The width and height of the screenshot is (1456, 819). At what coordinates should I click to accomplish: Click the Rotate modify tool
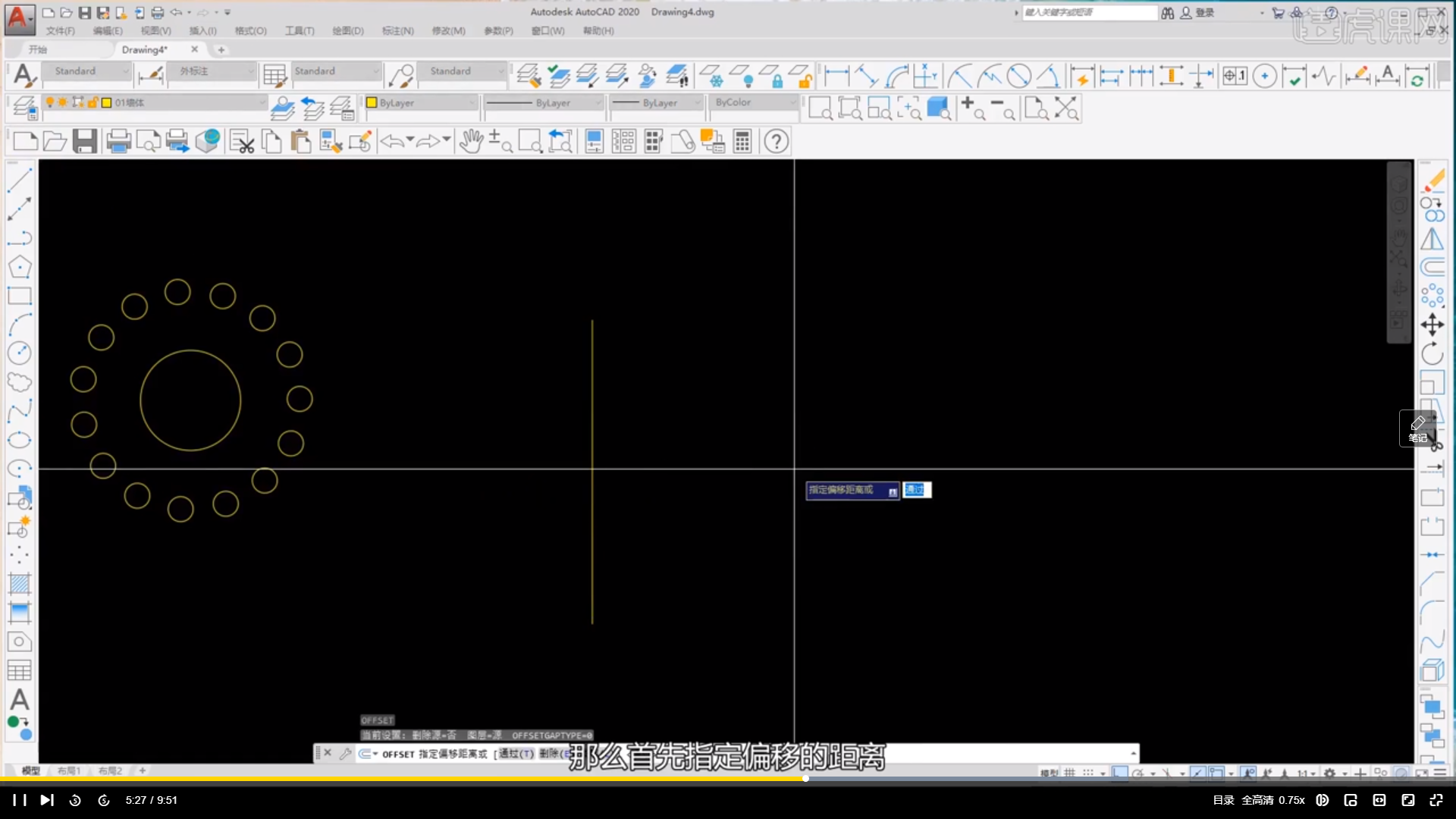[x=1432, y=353]
